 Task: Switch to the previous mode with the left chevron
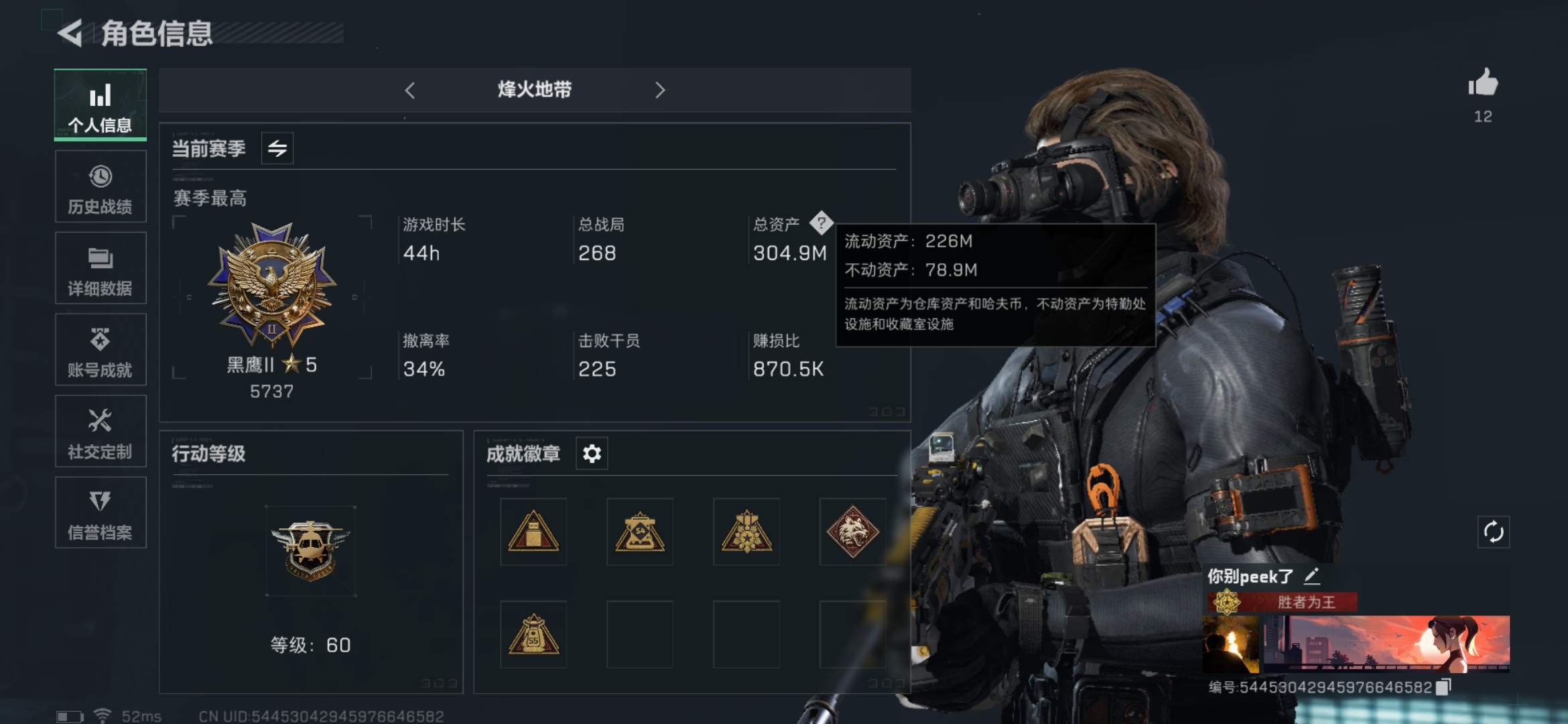(x=410, y=90)
